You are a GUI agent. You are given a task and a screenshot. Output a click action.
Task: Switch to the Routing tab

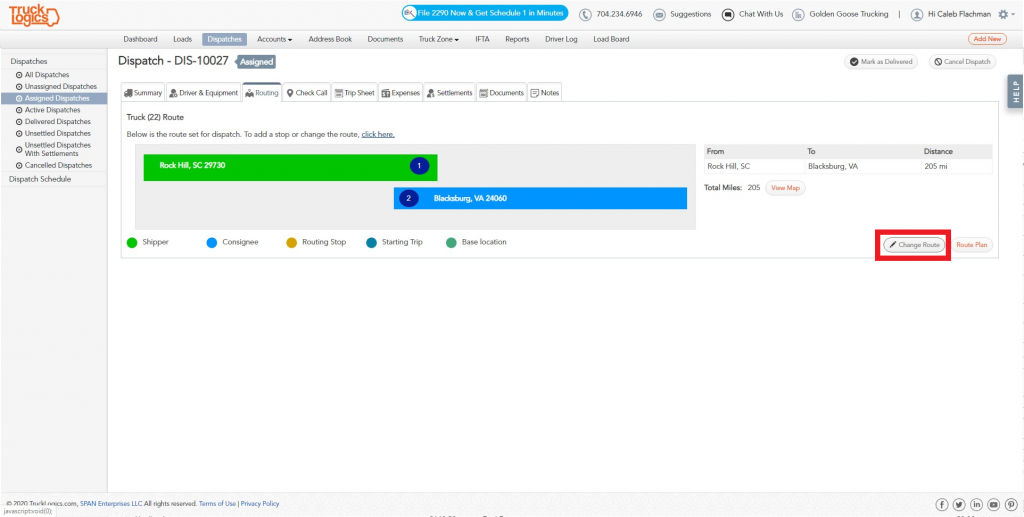pos(262,93)
